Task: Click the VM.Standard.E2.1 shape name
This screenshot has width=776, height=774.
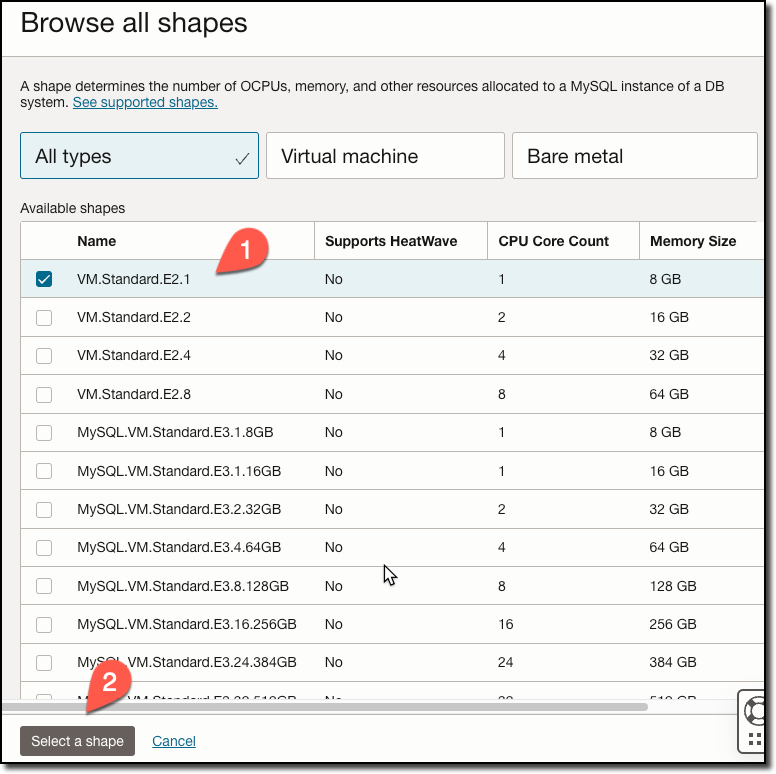Action: point(134,279)
